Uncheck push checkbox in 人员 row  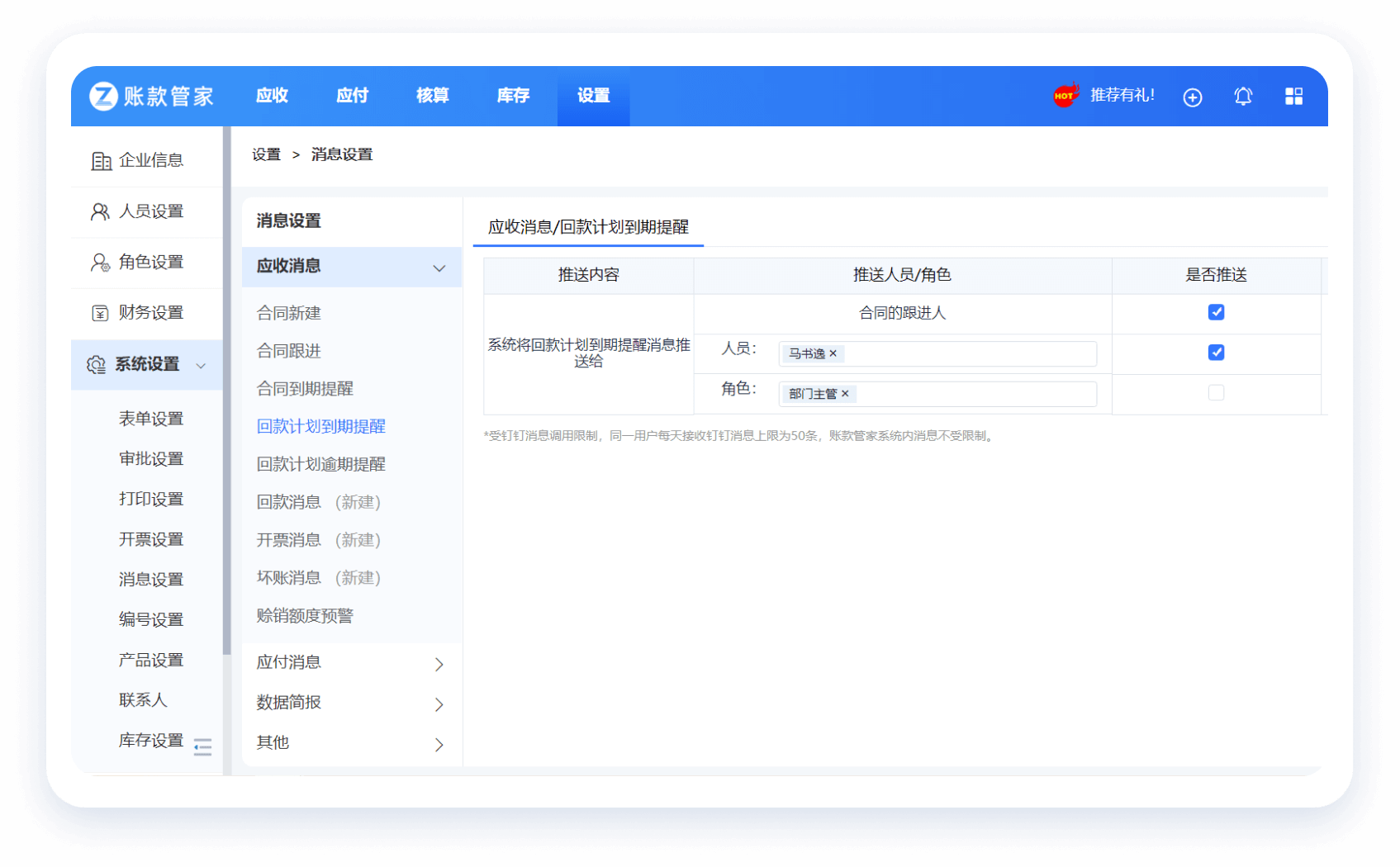tap(1216, 353)
